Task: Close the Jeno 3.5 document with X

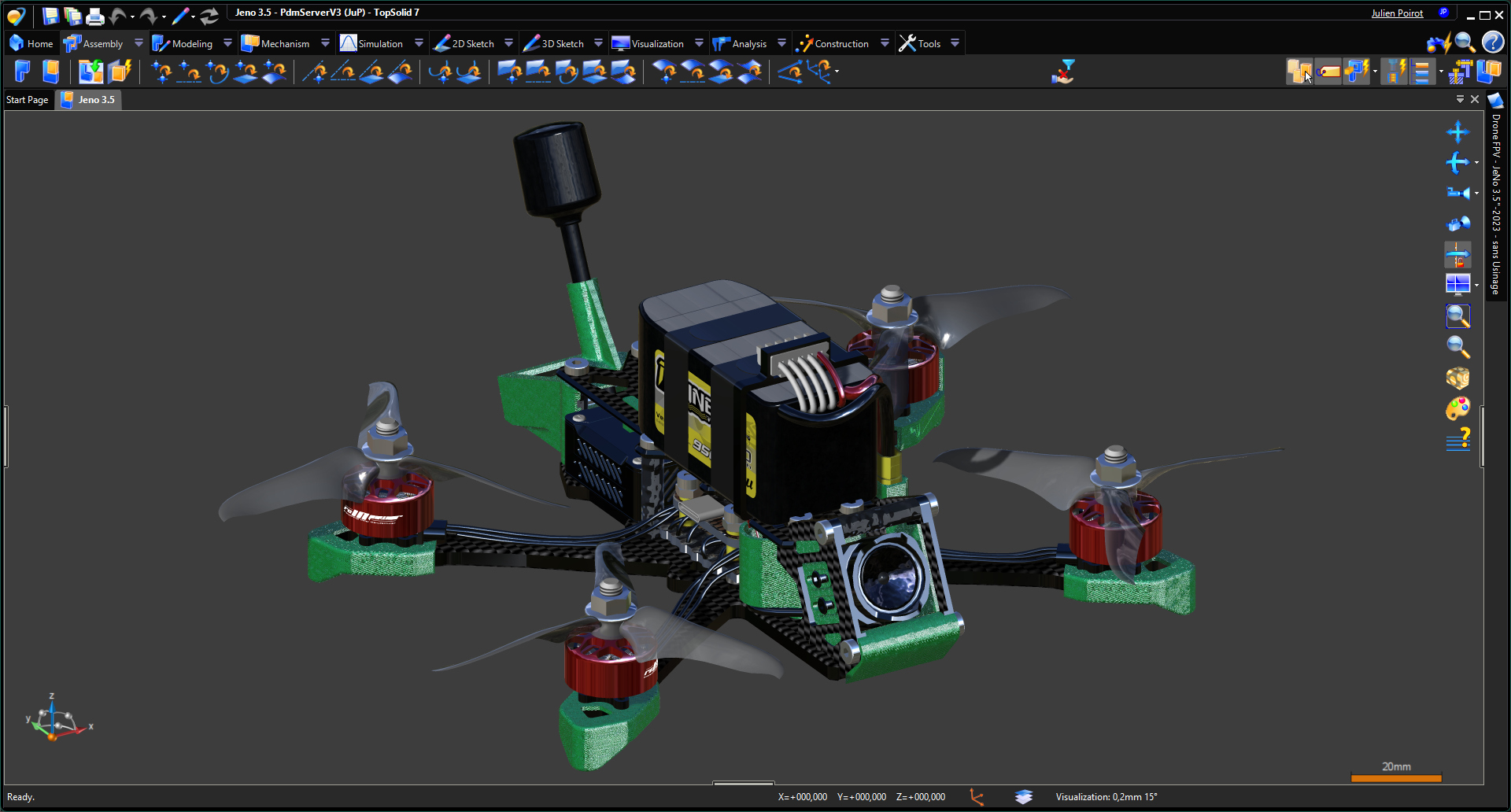Action: click(x=1475, y=99)
